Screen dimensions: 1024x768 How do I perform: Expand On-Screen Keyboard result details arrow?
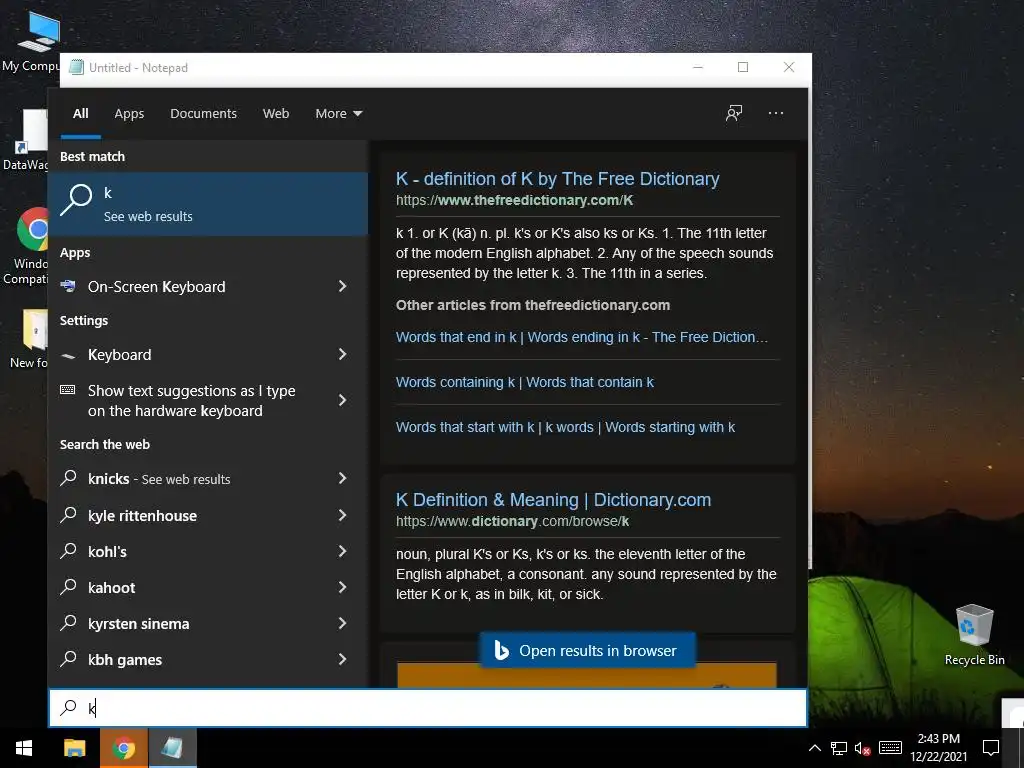pos(342,286)
